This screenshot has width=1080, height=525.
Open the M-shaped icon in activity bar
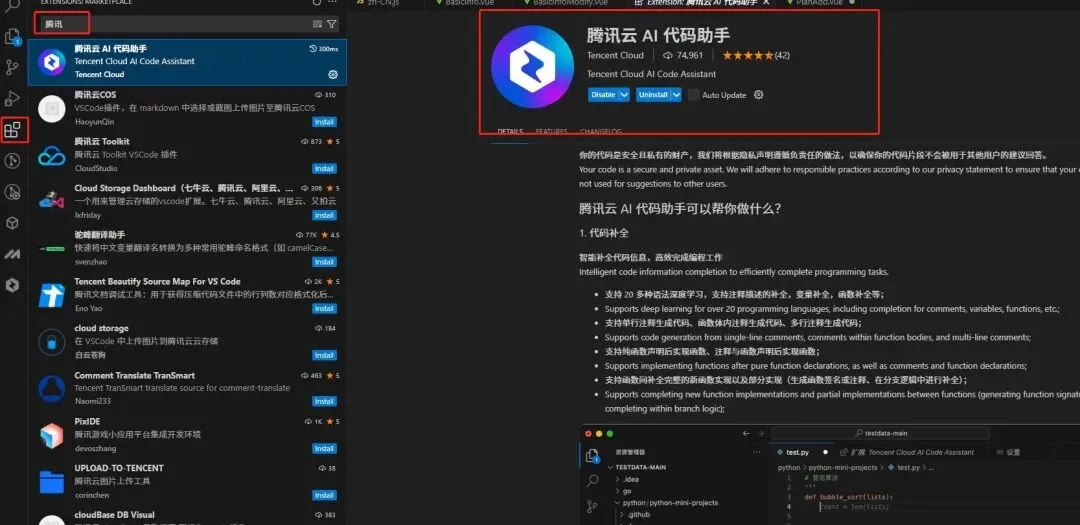click(x=13, y=254)
